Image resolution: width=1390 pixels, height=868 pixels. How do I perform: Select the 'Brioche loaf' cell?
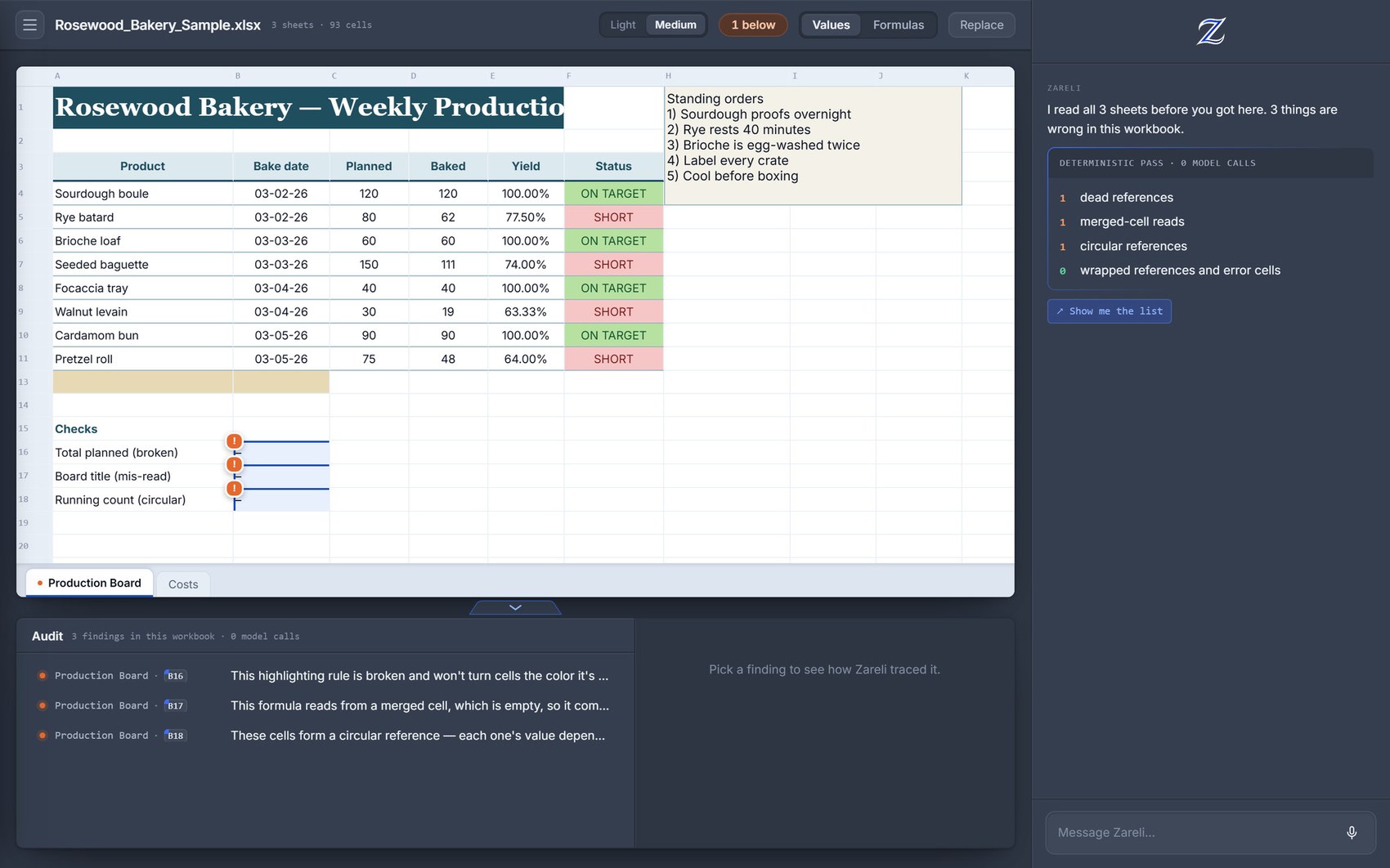[x=142, y=241]
